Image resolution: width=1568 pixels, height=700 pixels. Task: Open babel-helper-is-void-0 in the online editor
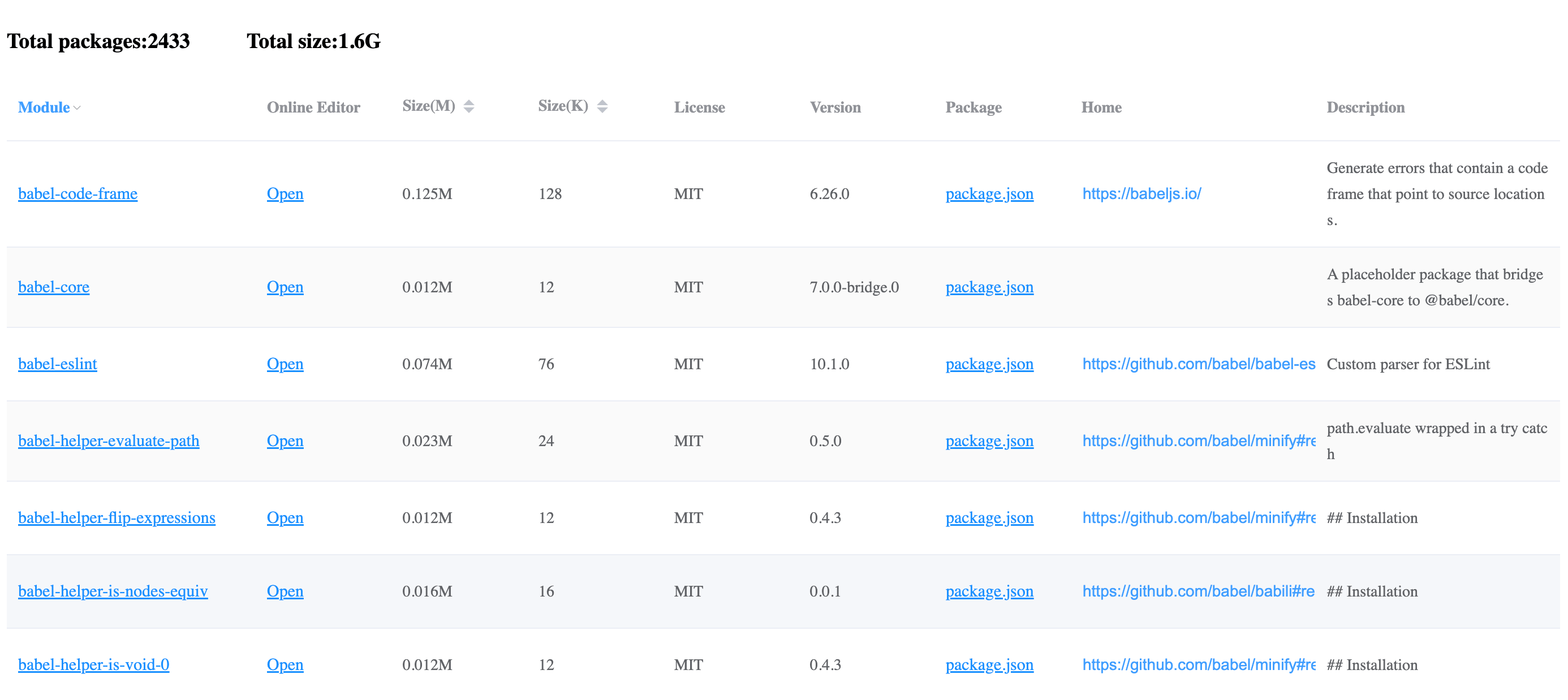point(285,665)
